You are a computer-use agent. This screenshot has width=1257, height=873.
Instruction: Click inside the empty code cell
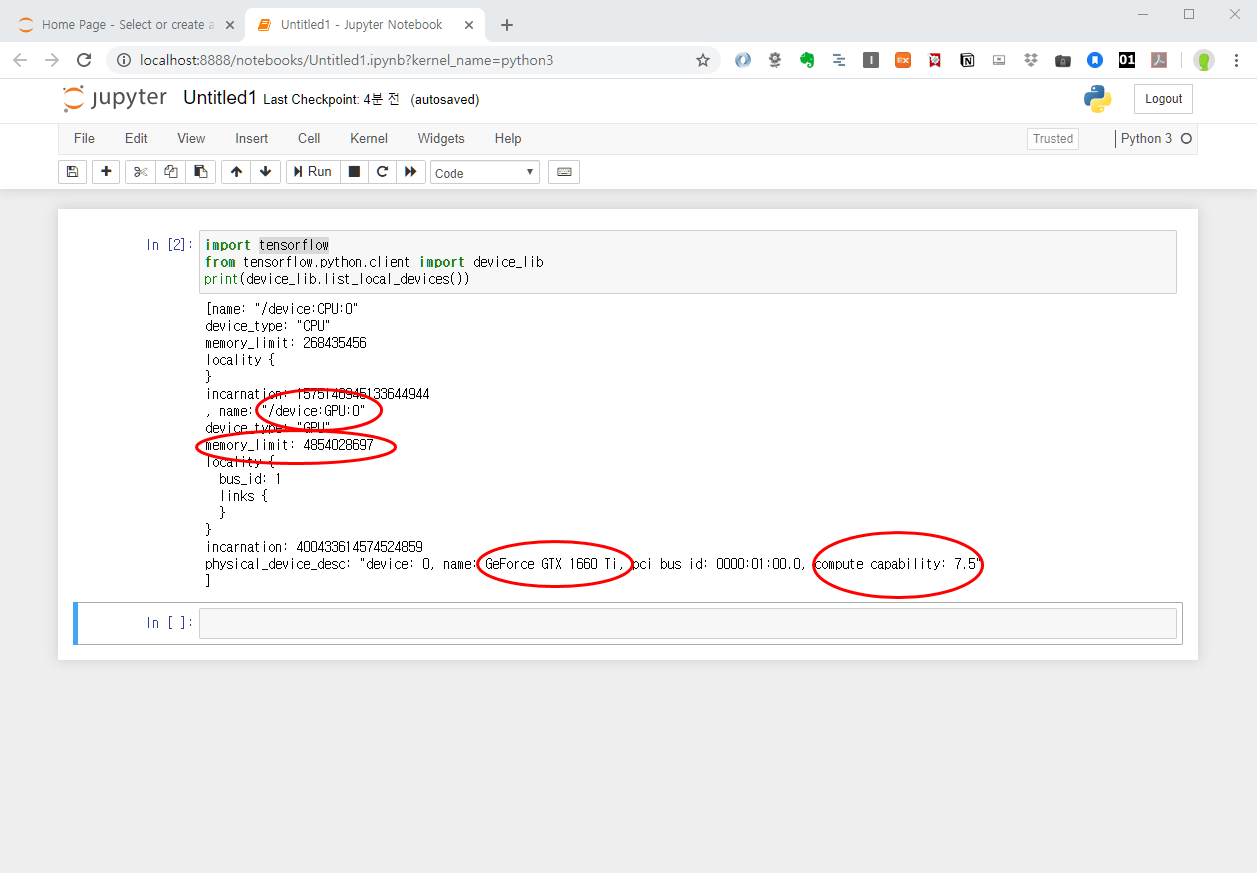tap(687, 623)
